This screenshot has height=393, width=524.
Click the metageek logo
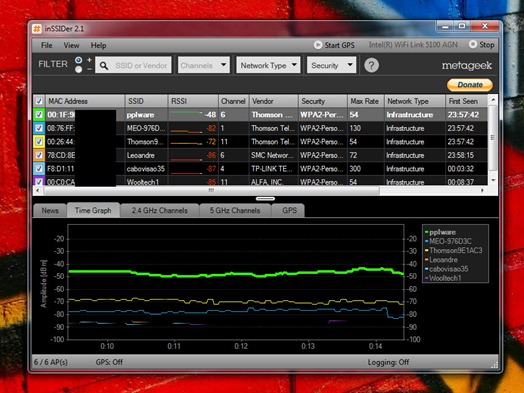467,66
